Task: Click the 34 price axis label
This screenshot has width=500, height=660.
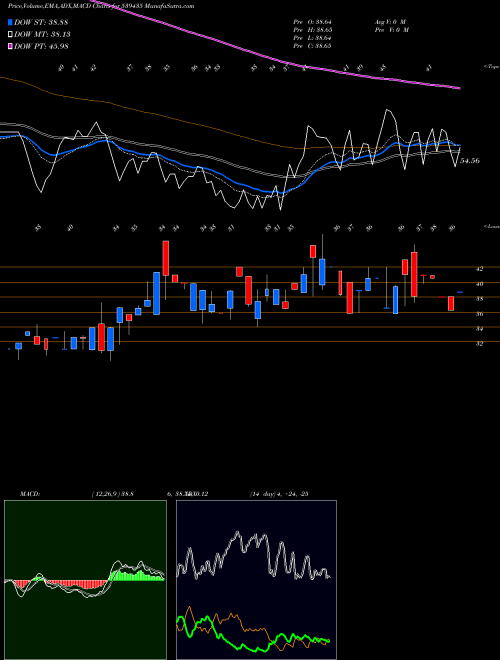Action: 479,329
